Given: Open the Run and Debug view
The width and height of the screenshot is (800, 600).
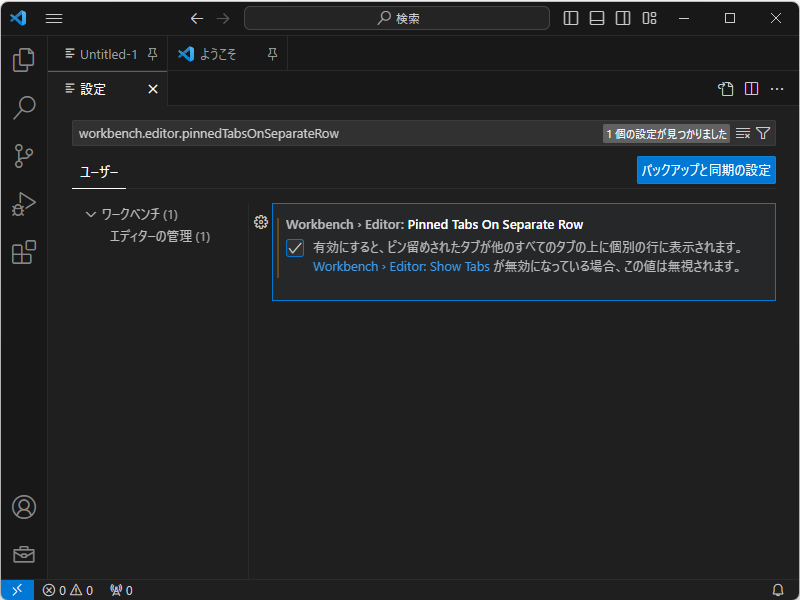Looking at the screenshot, I should (23, 204).
